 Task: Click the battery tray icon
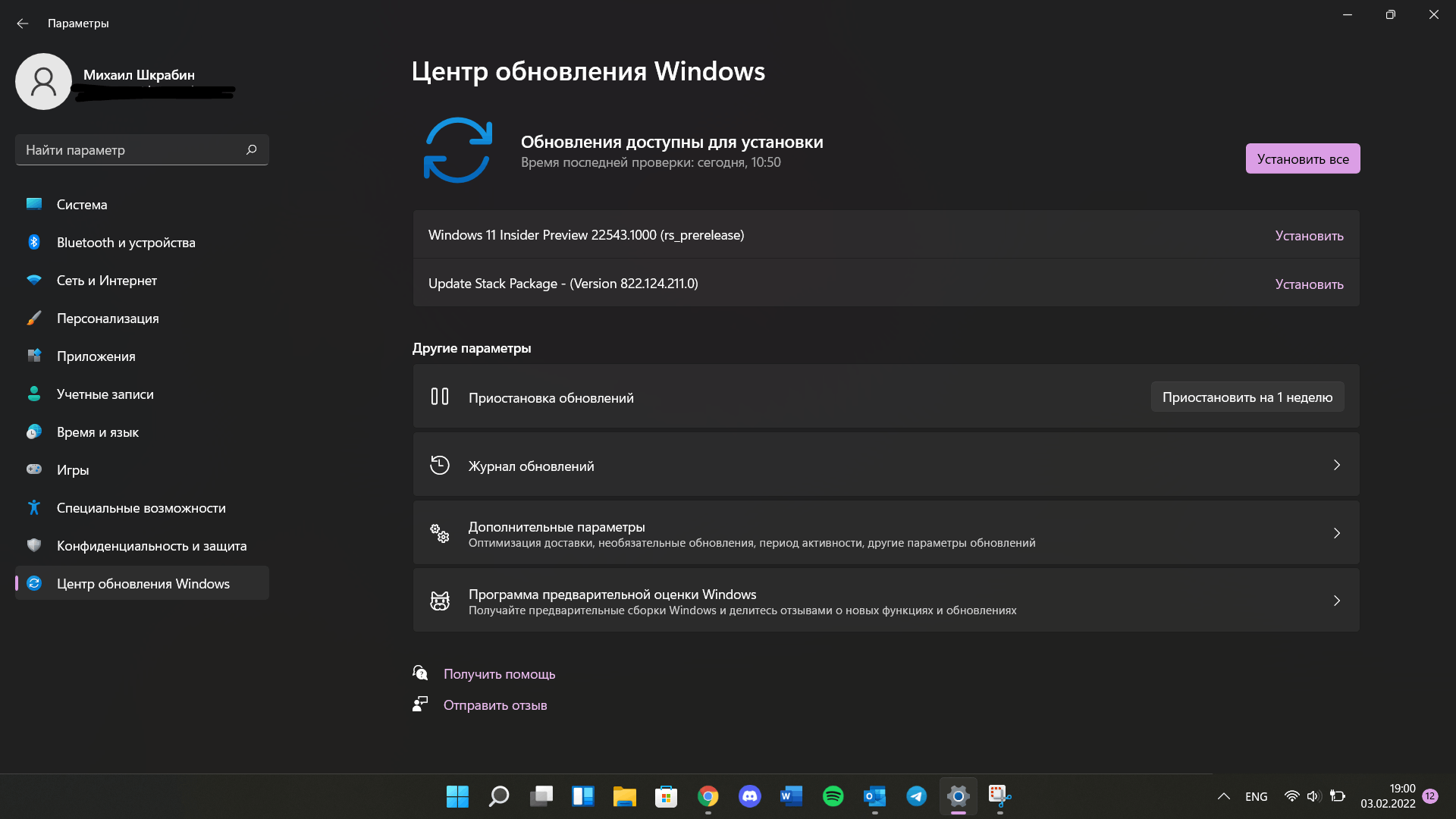[x=1338, y=796]
